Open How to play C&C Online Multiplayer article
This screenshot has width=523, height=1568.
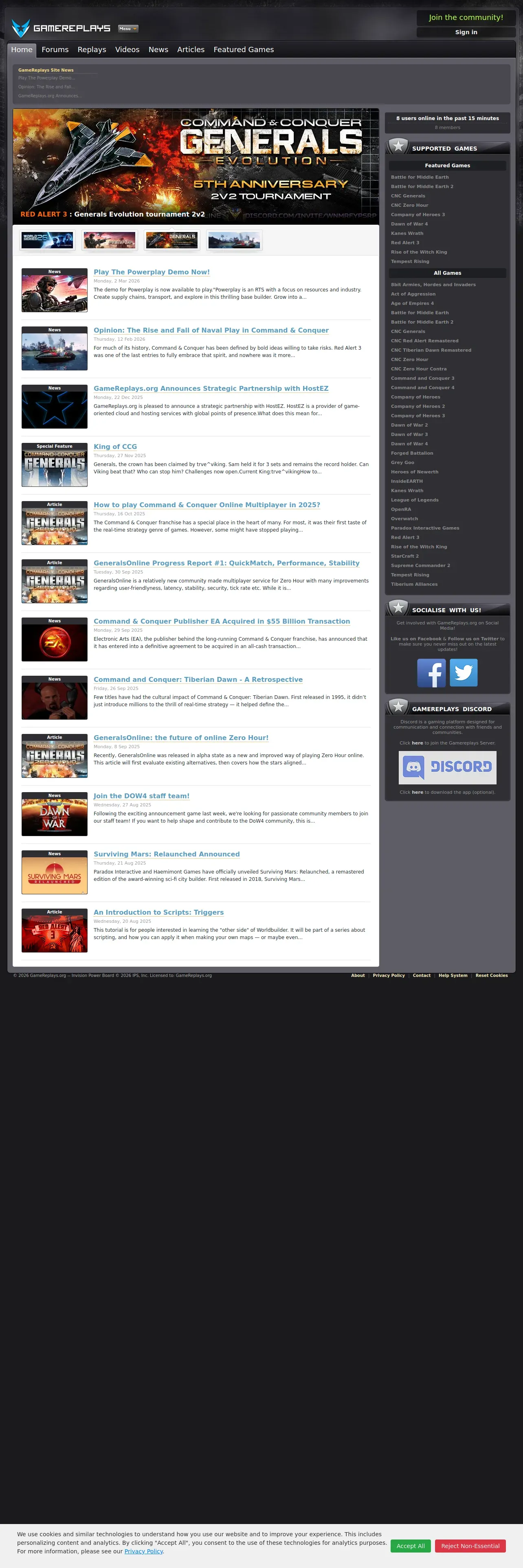click(x=207, y=505)
